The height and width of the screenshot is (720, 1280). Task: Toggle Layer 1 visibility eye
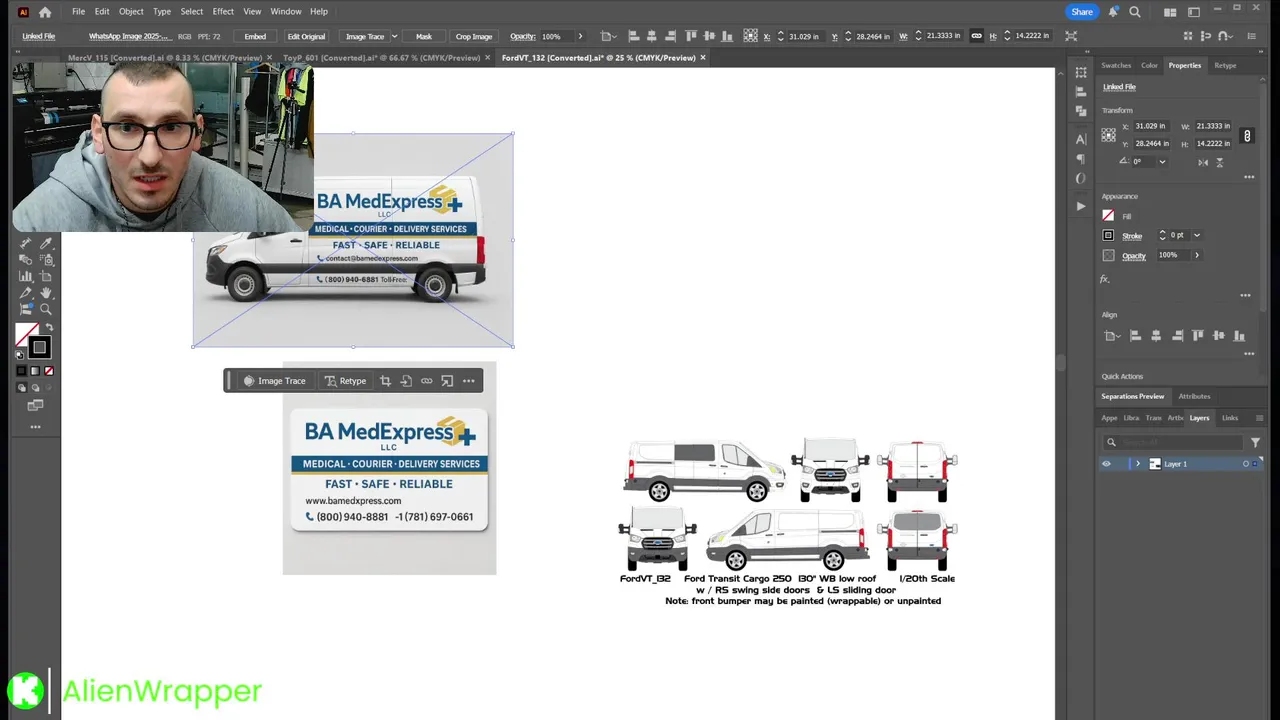point(1106,464)
